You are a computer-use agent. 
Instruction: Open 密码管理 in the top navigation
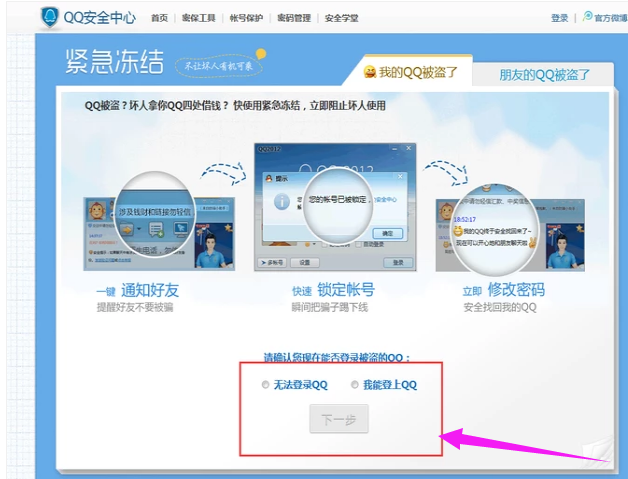[293, 18]
